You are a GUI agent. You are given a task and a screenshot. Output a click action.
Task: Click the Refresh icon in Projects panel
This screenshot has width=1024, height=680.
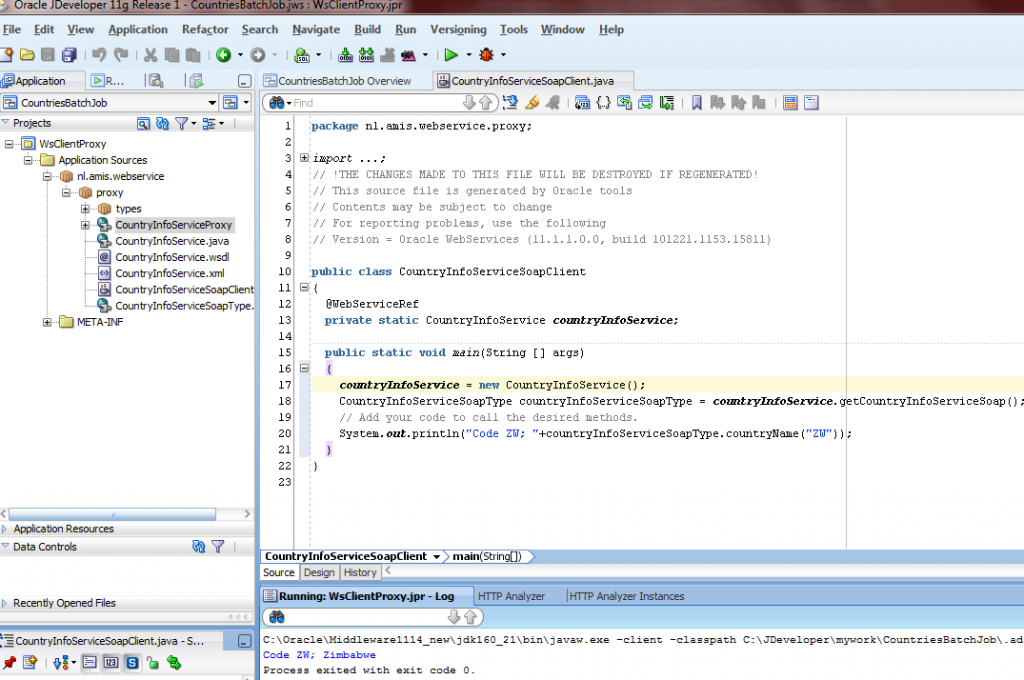(x=162, y=123)
